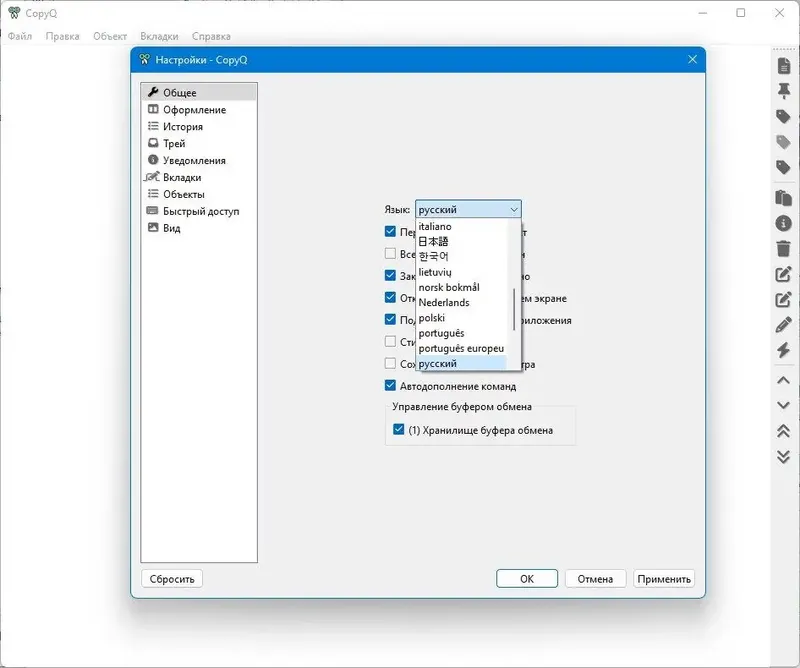
Task: Select "português" in language list
Action: [x=462, y=333]
